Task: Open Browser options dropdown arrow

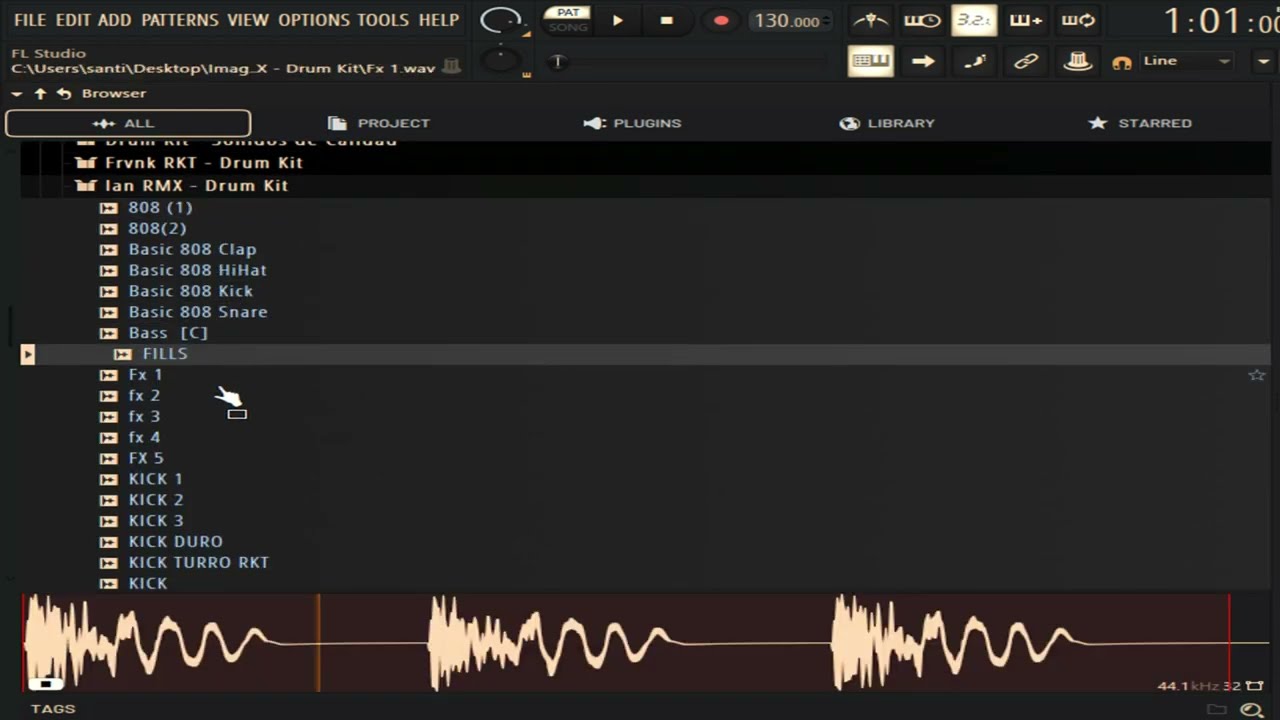Action: 17,94
